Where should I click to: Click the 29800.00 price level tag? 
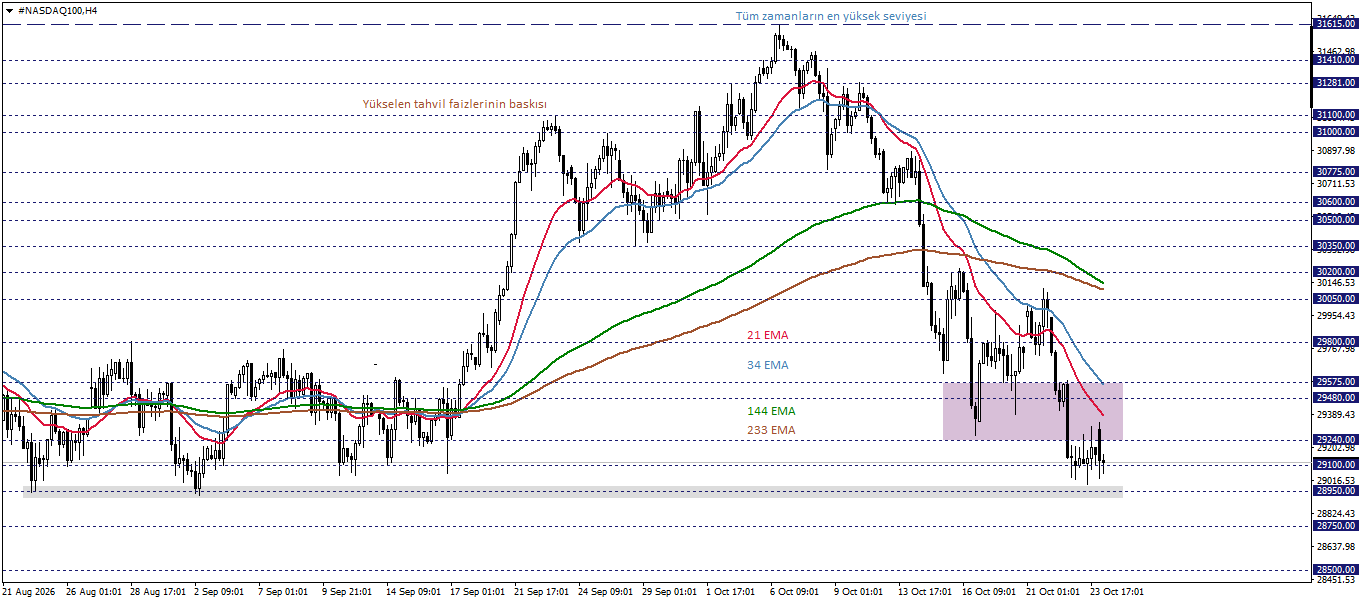pyautogui.click(x=1336, y=342)
